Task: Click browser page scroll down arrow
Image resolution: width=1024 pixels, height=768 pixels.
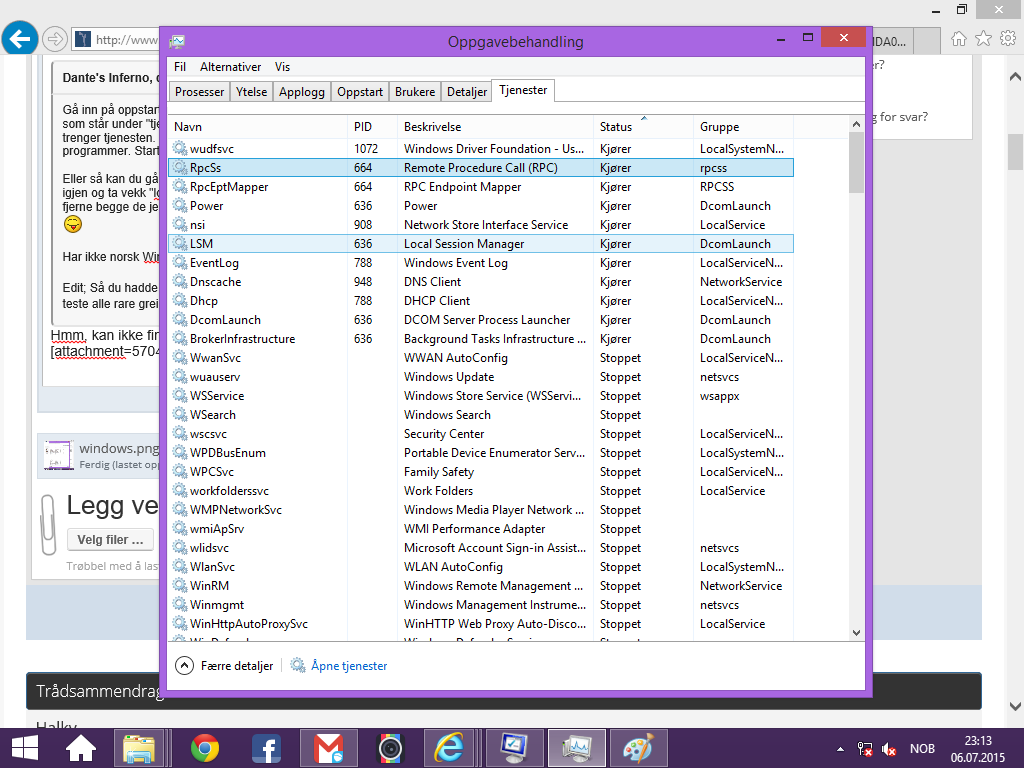Action: pos(1015,706)
